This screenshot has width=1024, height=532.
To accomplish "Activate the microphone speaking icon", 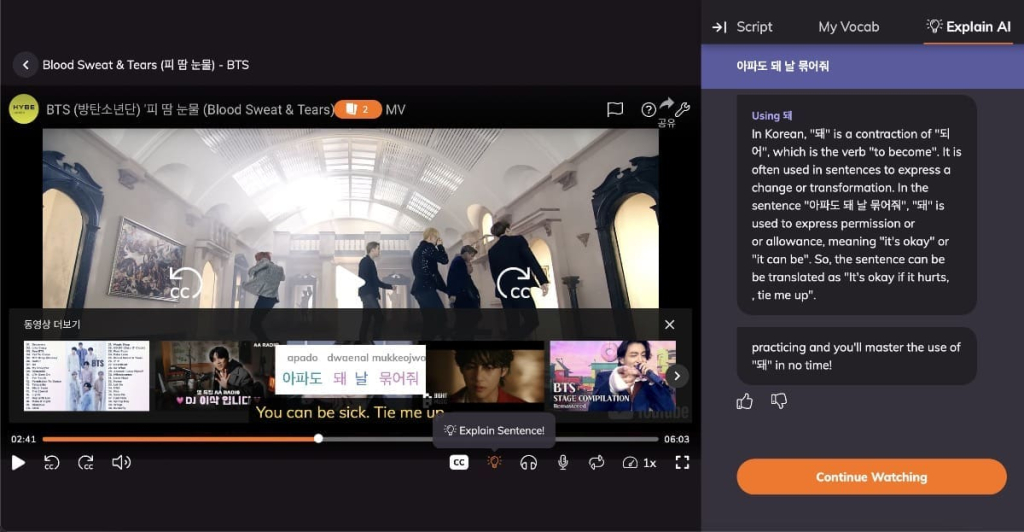I will [563, 463].
